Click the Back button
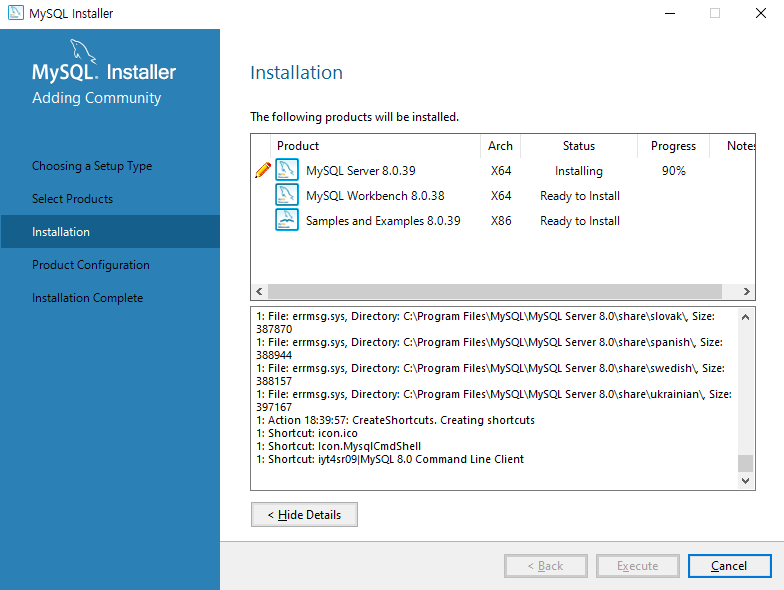The width and height of the screenshot is (784, 590). click(x=546, y=566)
